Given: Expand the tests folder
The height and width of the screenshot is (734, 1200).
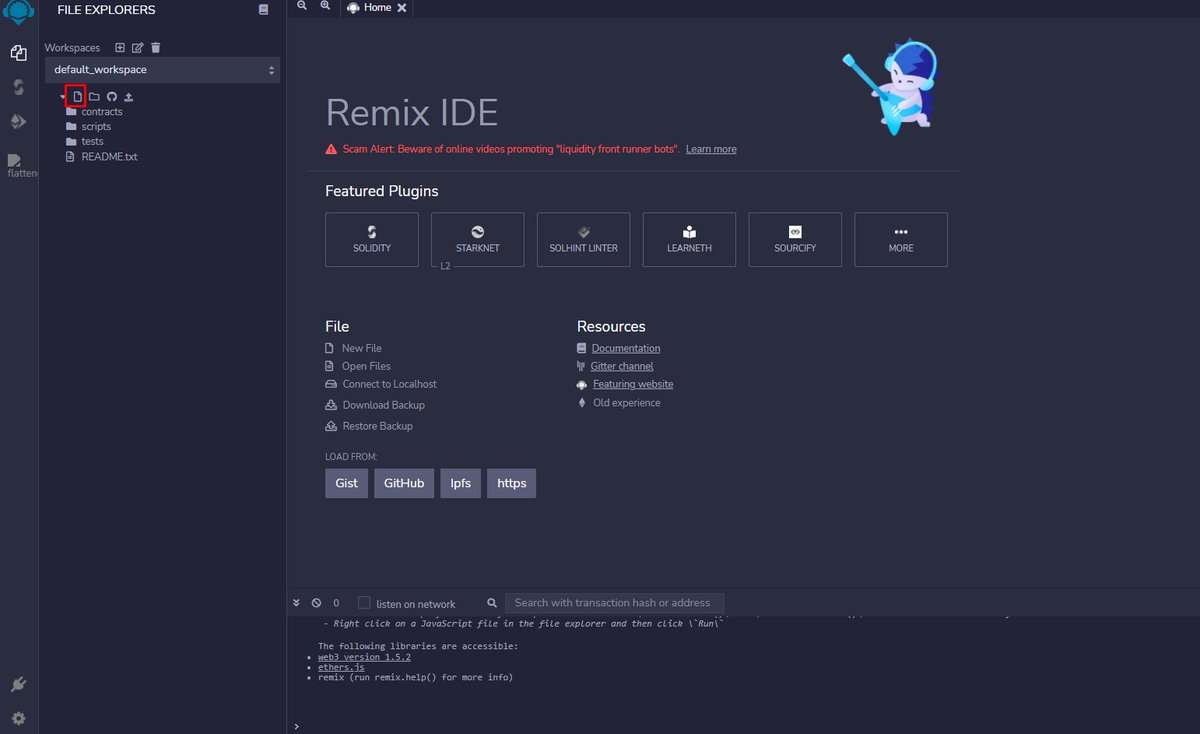Looking at the screenshot, I should 92,142.
